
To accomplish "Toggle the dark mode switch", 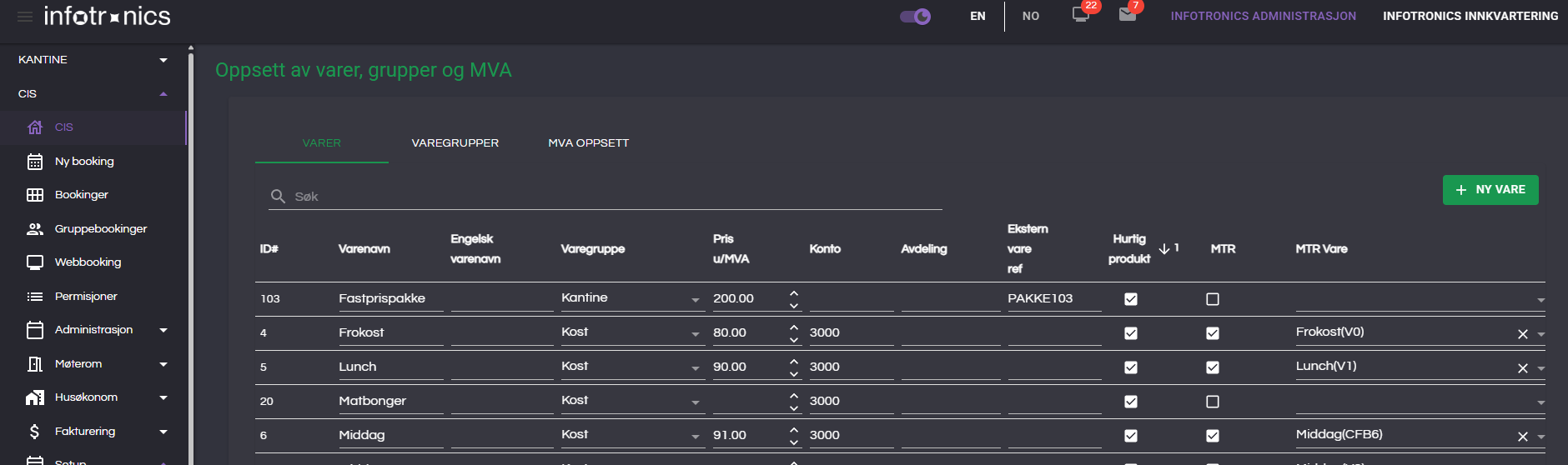I will coord(915,17).
